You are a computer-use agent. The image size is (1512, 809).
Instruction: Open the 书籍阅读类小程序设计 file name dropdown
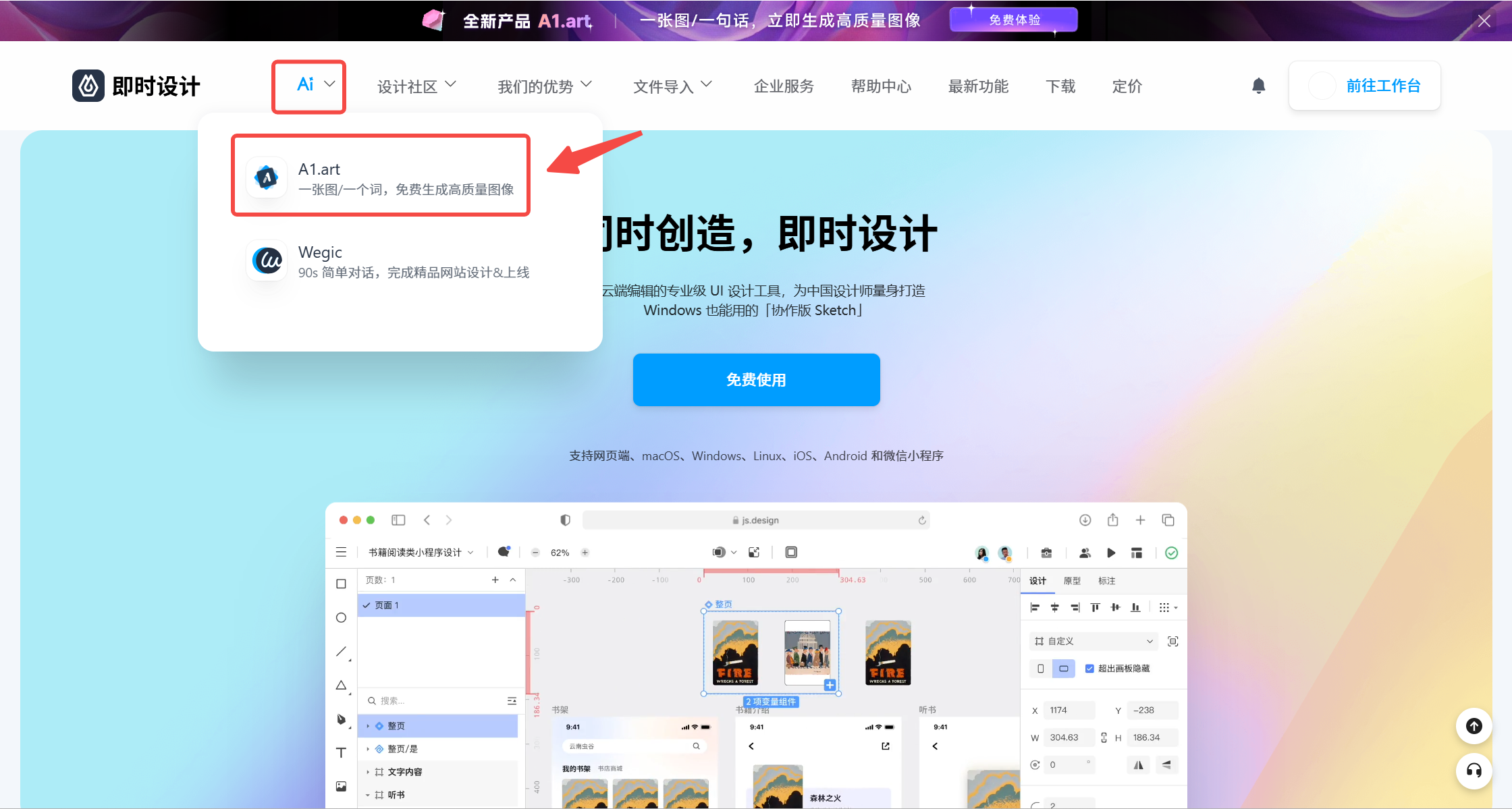(x=421, y=553)
